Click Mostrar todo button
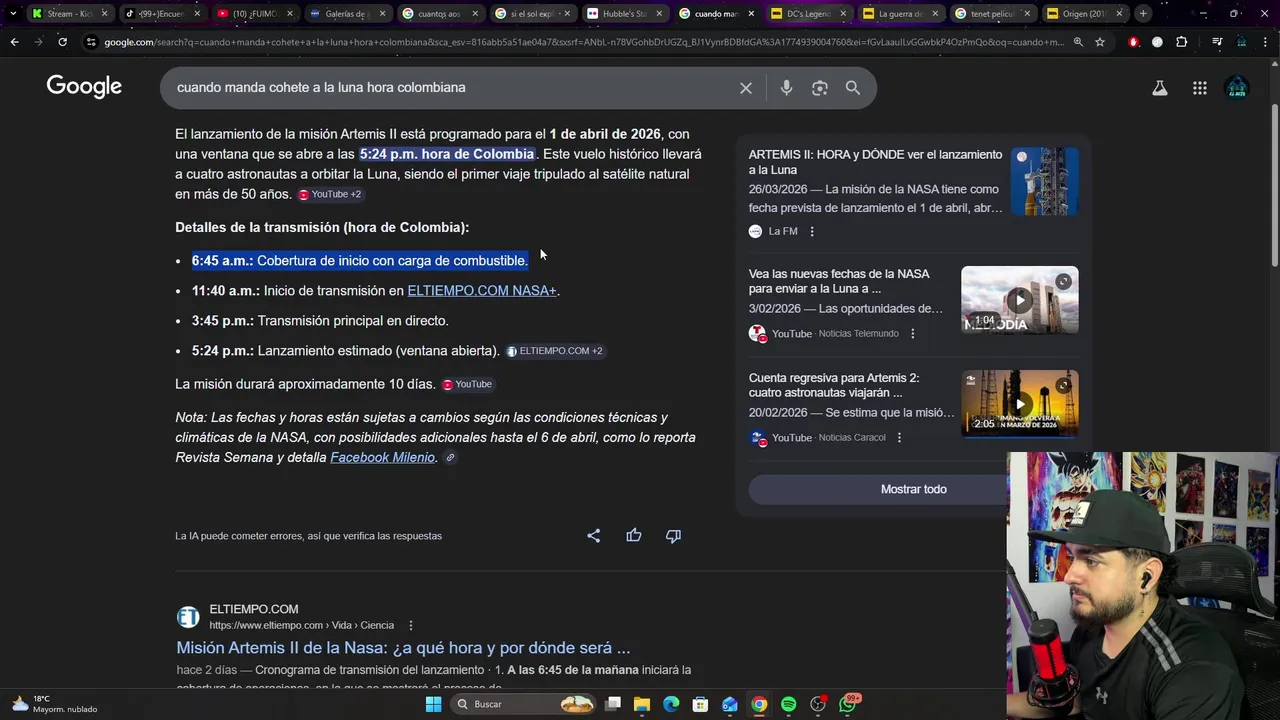The height and width of the screenshot is (720, 1280). (913, 489)
